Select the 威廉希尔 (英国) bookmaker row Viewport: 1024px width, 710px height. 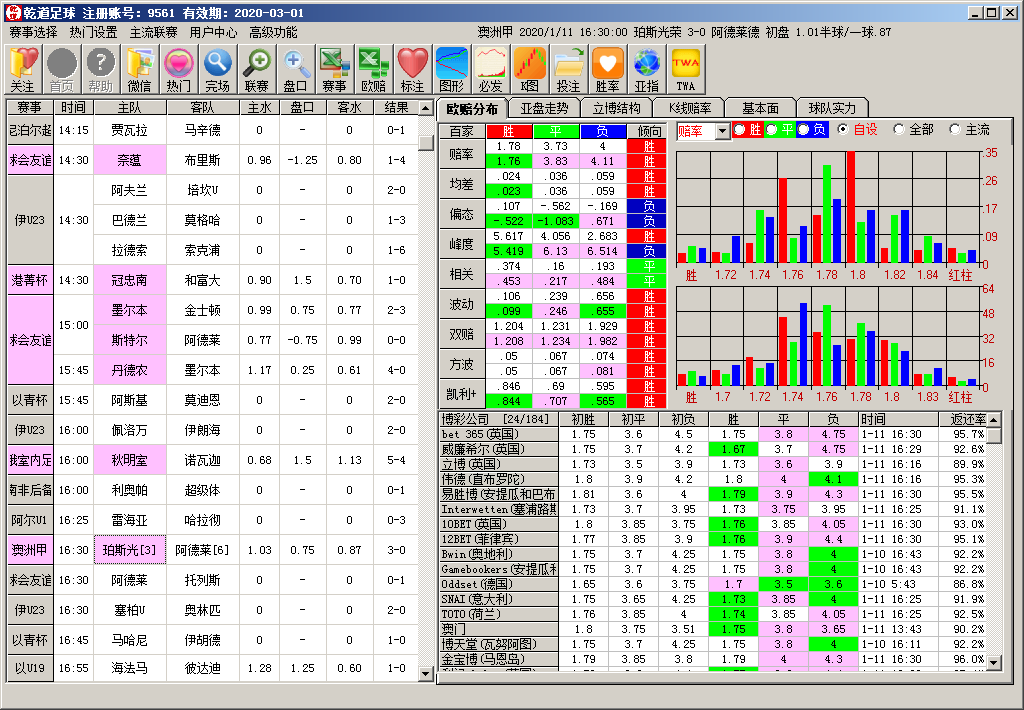tap(712, 449)
